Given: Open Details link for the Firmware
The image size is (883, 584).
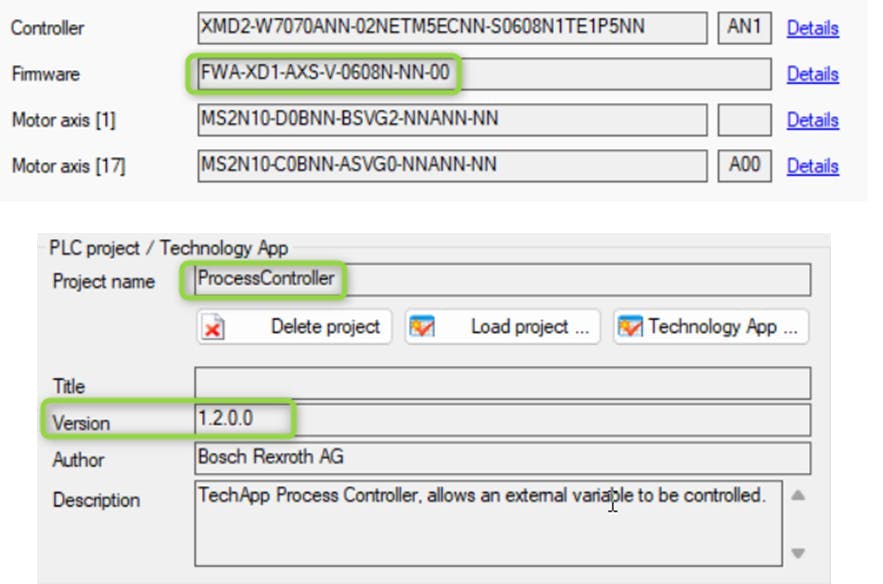Looking at the screenshot, I should [812, 74].
